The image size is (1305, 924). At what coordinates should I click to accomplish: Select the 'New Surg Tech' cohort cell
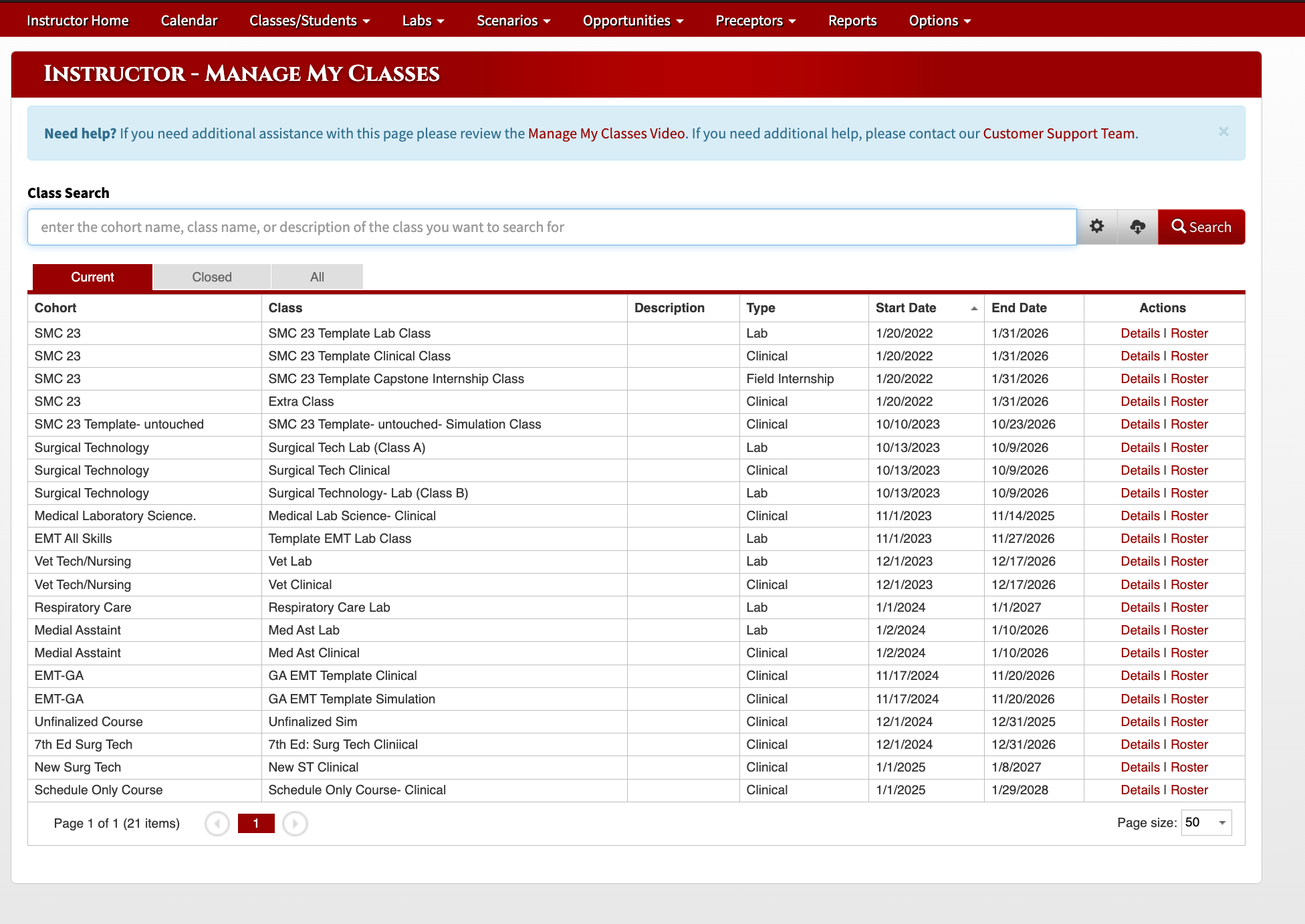pyautogui.click(x=144, y=767)
